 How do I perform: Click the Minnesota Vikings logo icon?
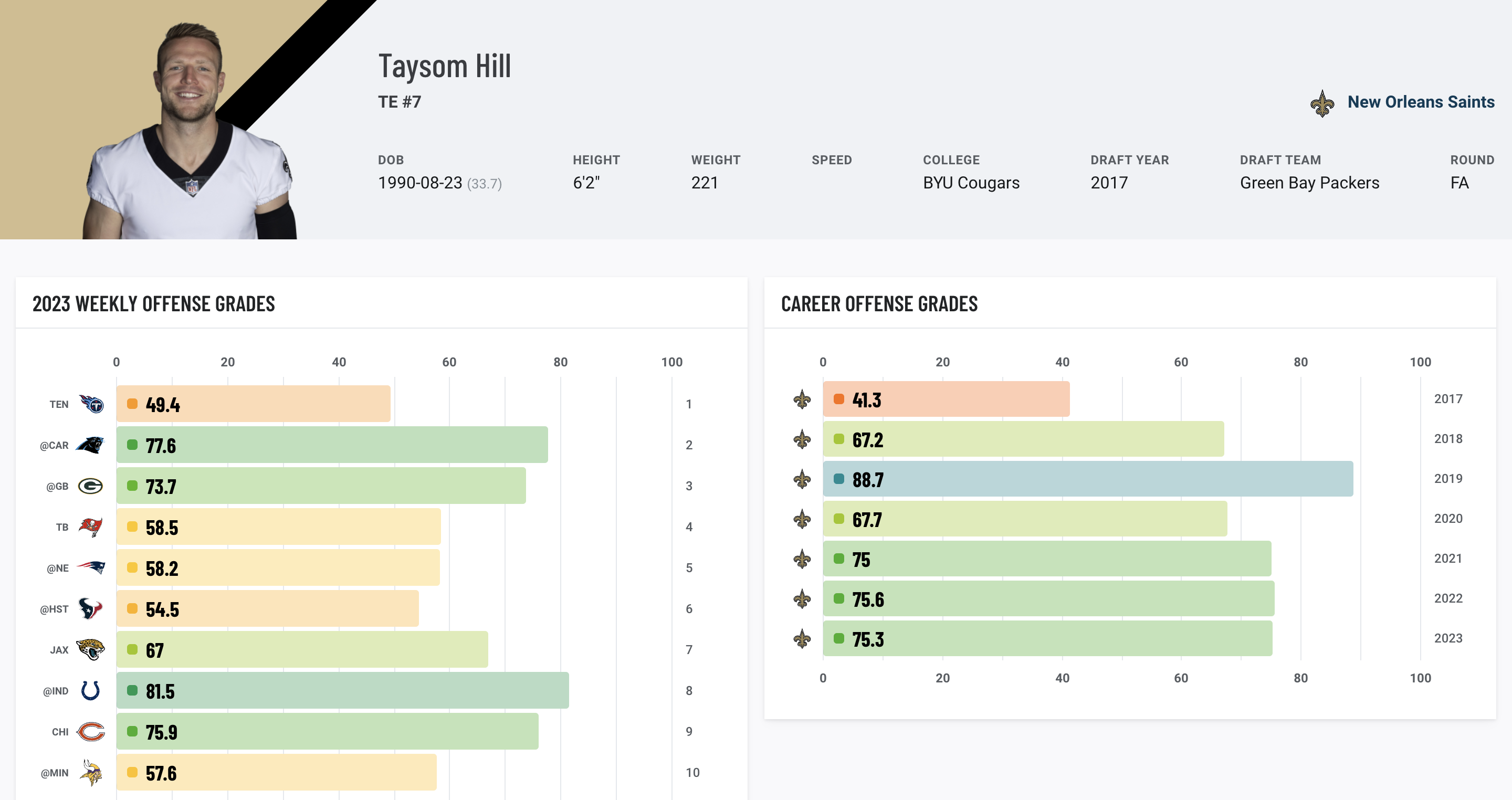pos(90,773)
